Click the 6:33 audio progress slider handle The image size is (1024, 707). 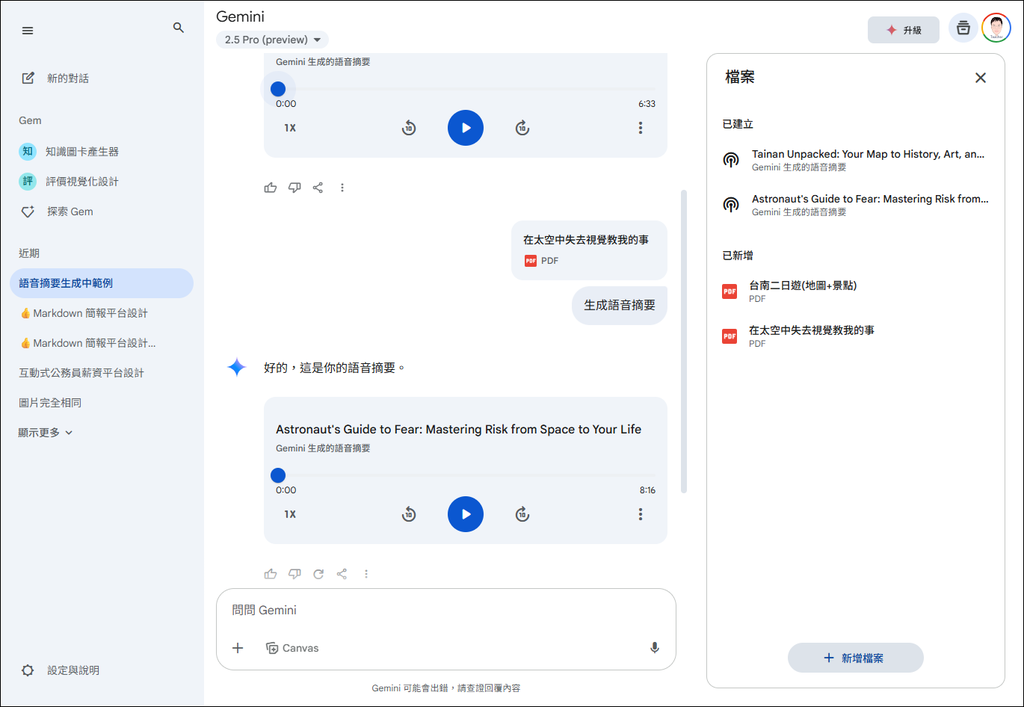point(278,89)
